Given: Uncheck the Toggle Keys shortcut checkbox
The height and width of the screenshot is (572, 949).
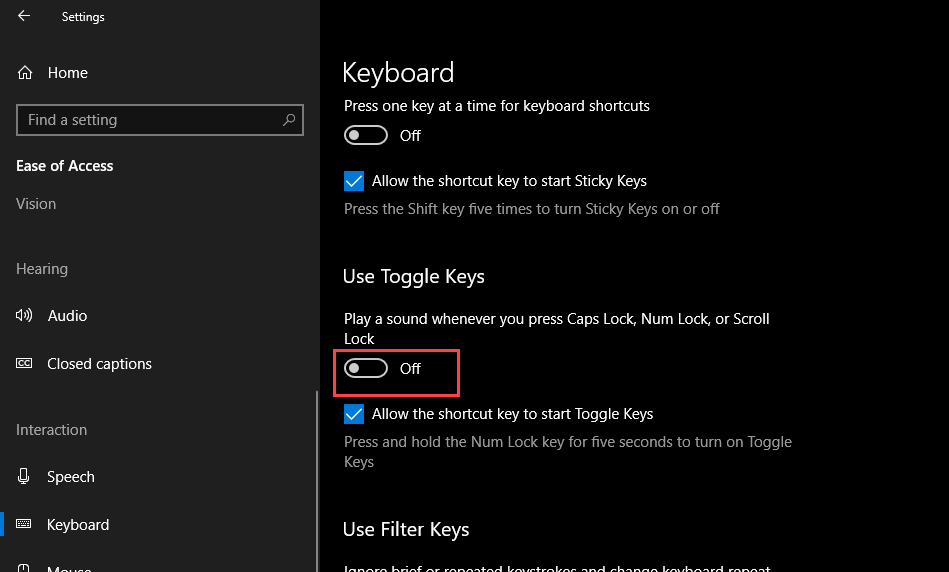Looking at the screenshot, I should click(354, 414).
